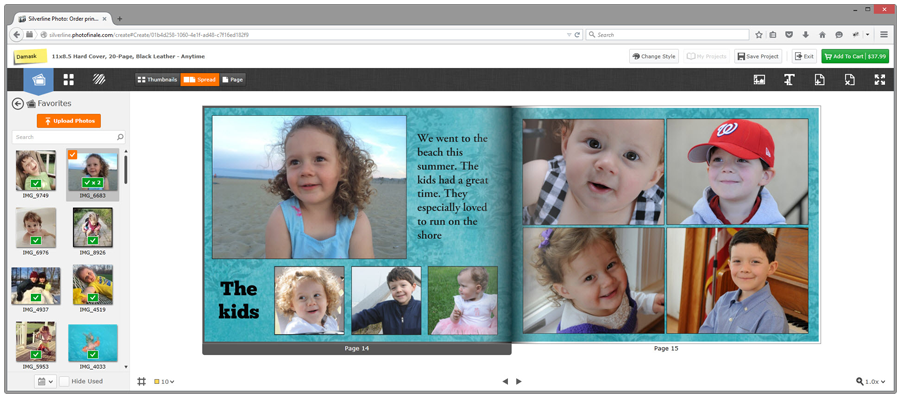Click the Damask sticky note label
Image resolution: width=900 pixels, height=400 pixels.
pos(30,56)
